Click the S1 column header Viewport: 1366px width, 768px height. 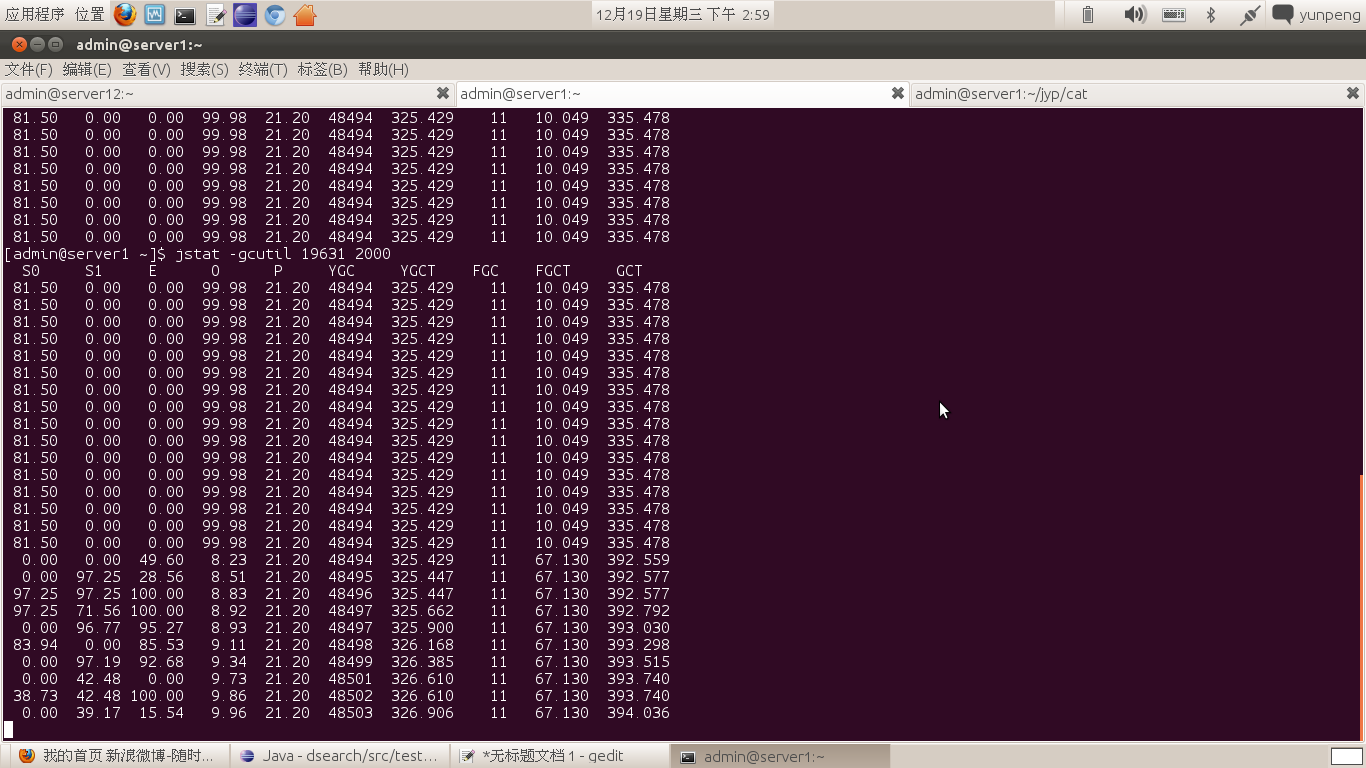point(94,271)
